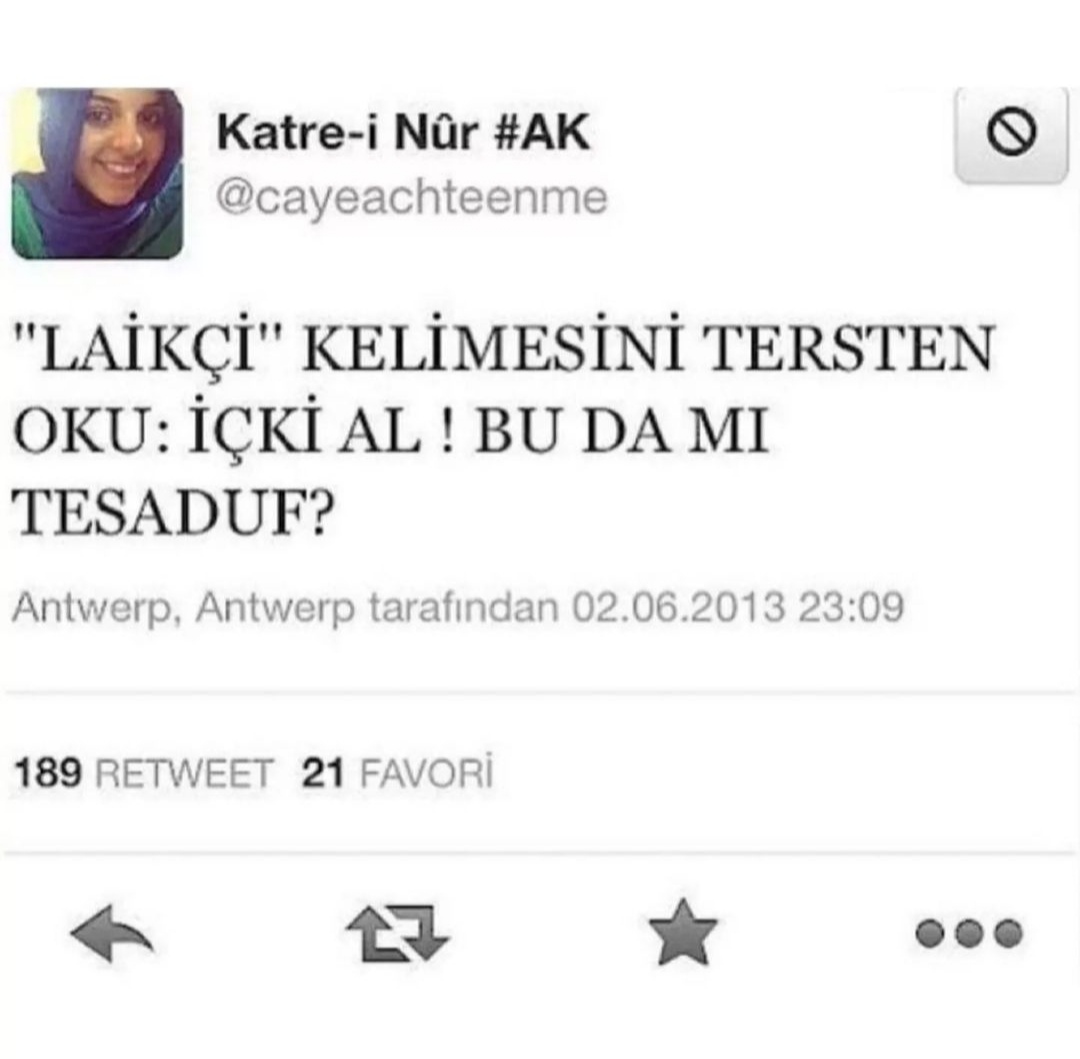This screenshot has width=1080, height=1059.
Task: Click the block user circle-slash button
Action: (1011, 134)
